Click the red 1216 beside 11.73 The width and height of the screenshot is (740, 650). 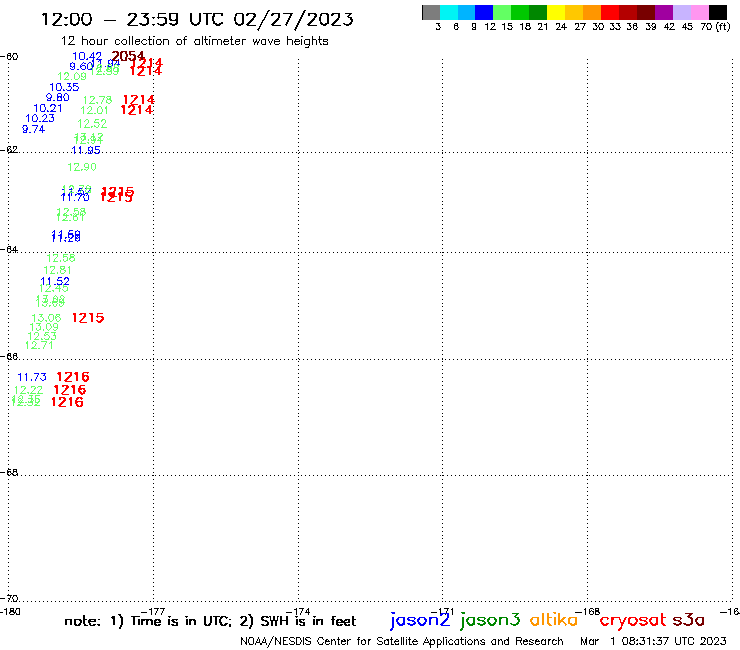click(x=73, y=377)
